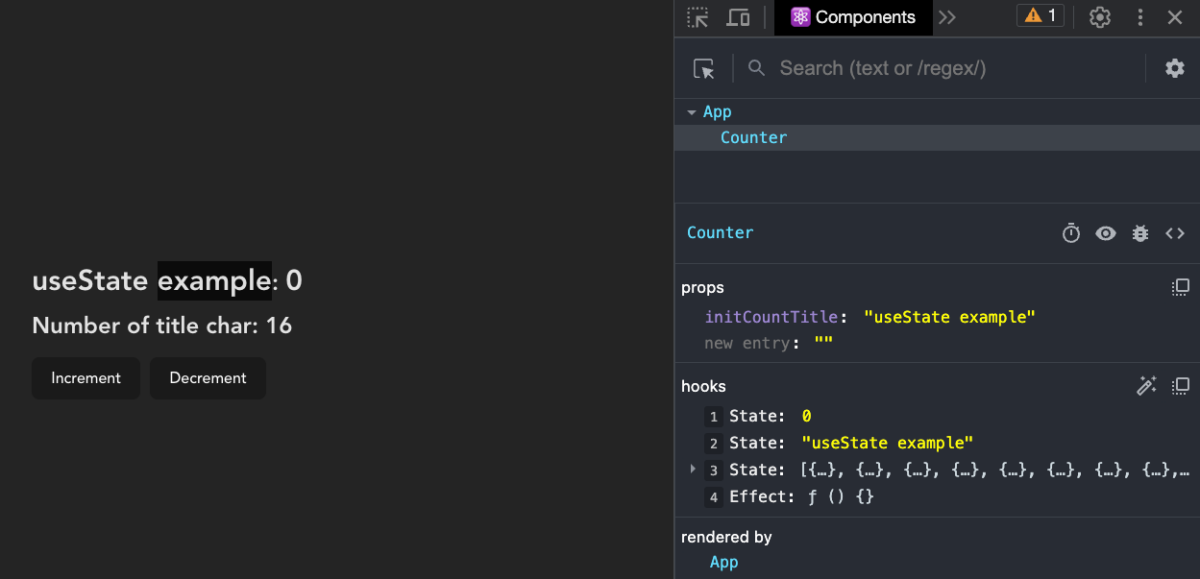Switch to the Components tab

tap(852, 17)
